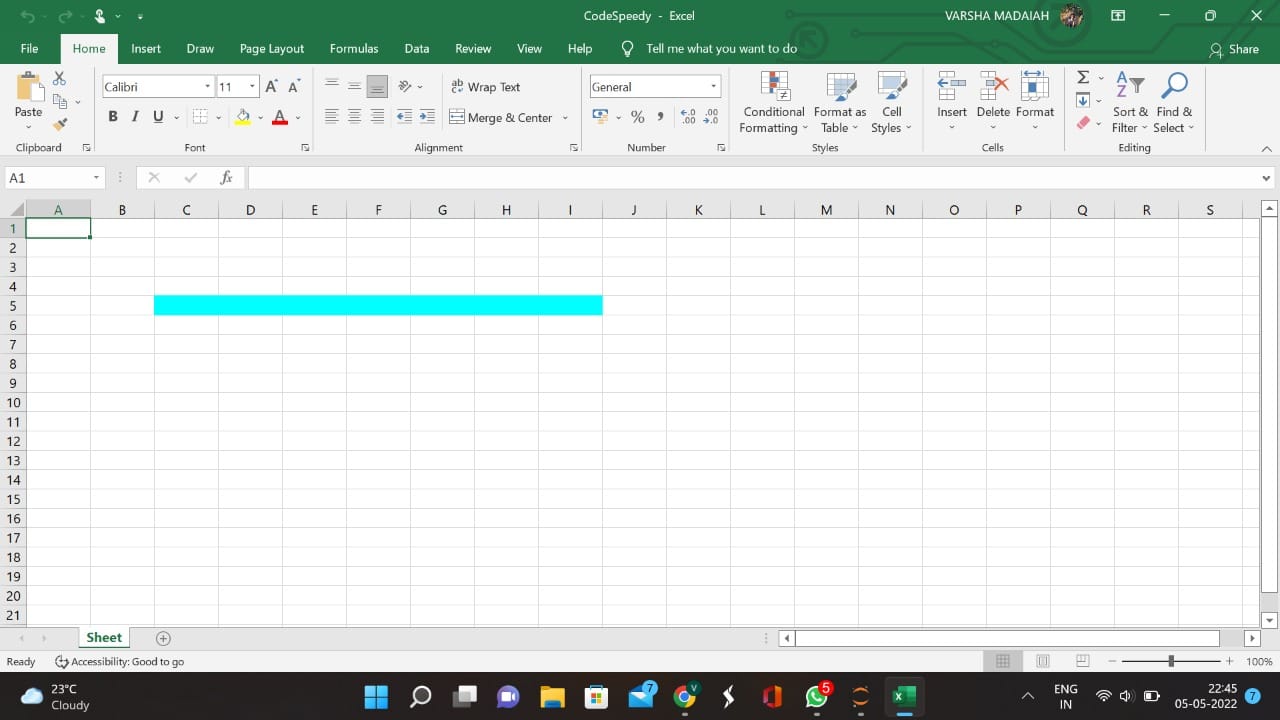Open the Calibri font name dropdown
Screen dimensions: 1280x720
pyautogui.click(x=207, y=87)
